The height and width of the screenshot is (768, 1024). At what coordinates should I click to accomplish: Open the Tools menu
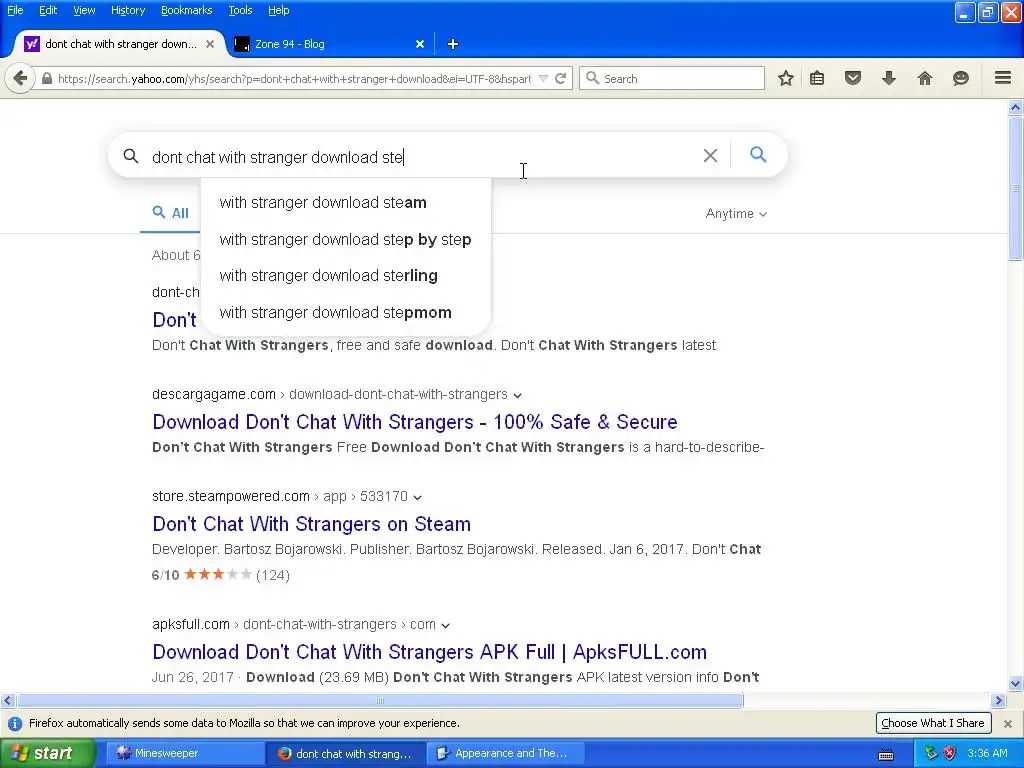tap(240, 10)
